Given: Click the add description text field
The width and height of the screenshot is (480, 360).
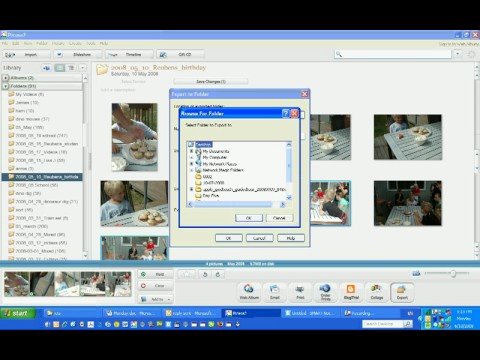Looking at the screenshot, I should coord(118,90).
